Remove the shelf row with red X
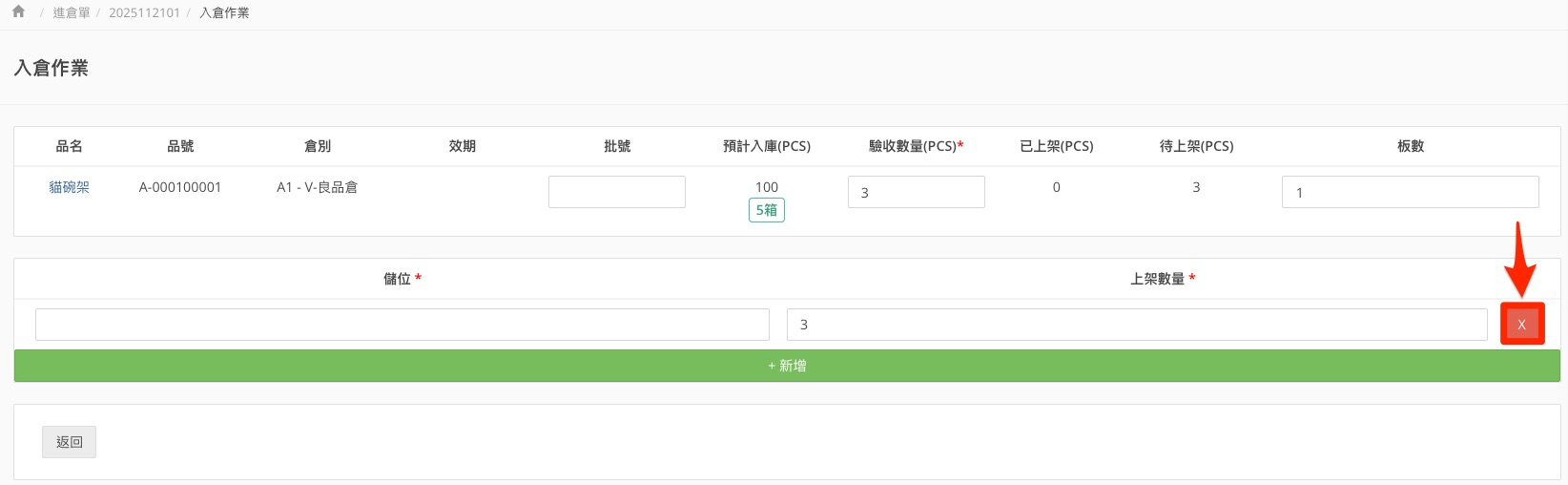Image resolution: width=1568 pixels, height=485 pixels. coord(1521,325)
